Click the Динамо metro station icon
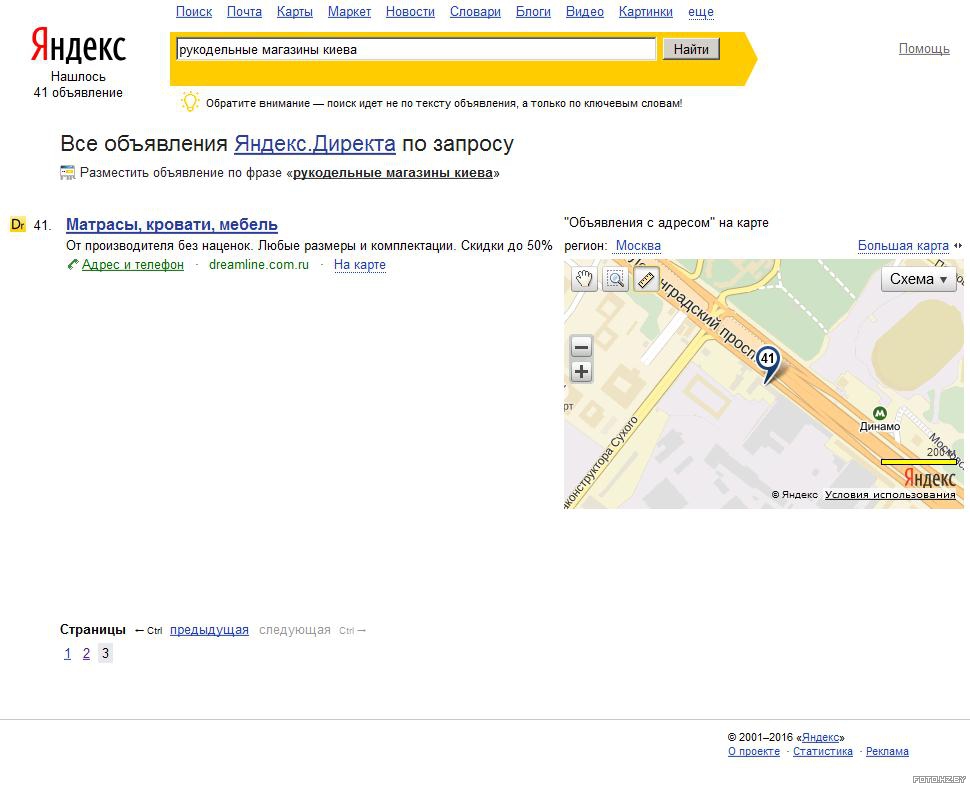Image resolution: width=970 pixels, height=787 pixels. pyautogui.click(x=879, y=413)
